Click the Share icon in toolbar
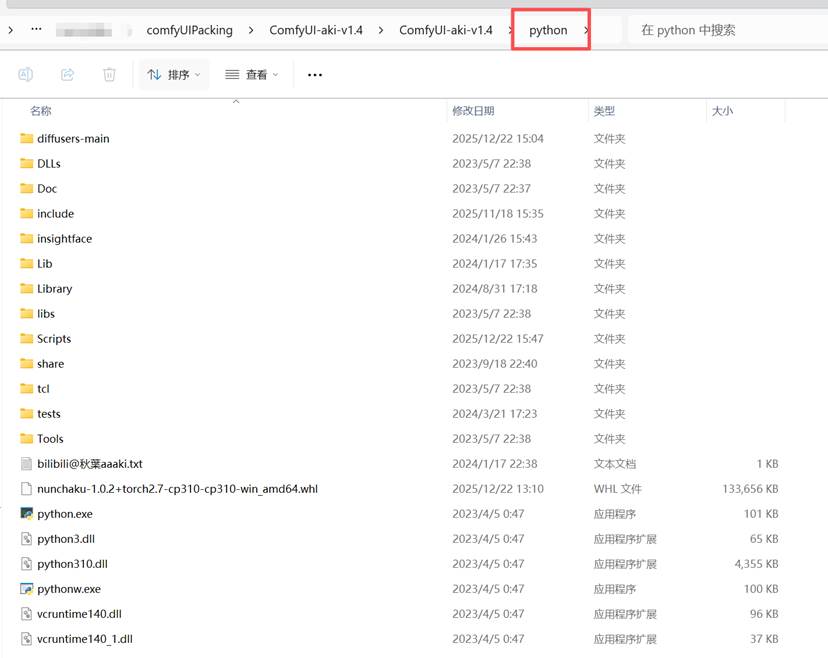The image size is (828, 658). 68,75
